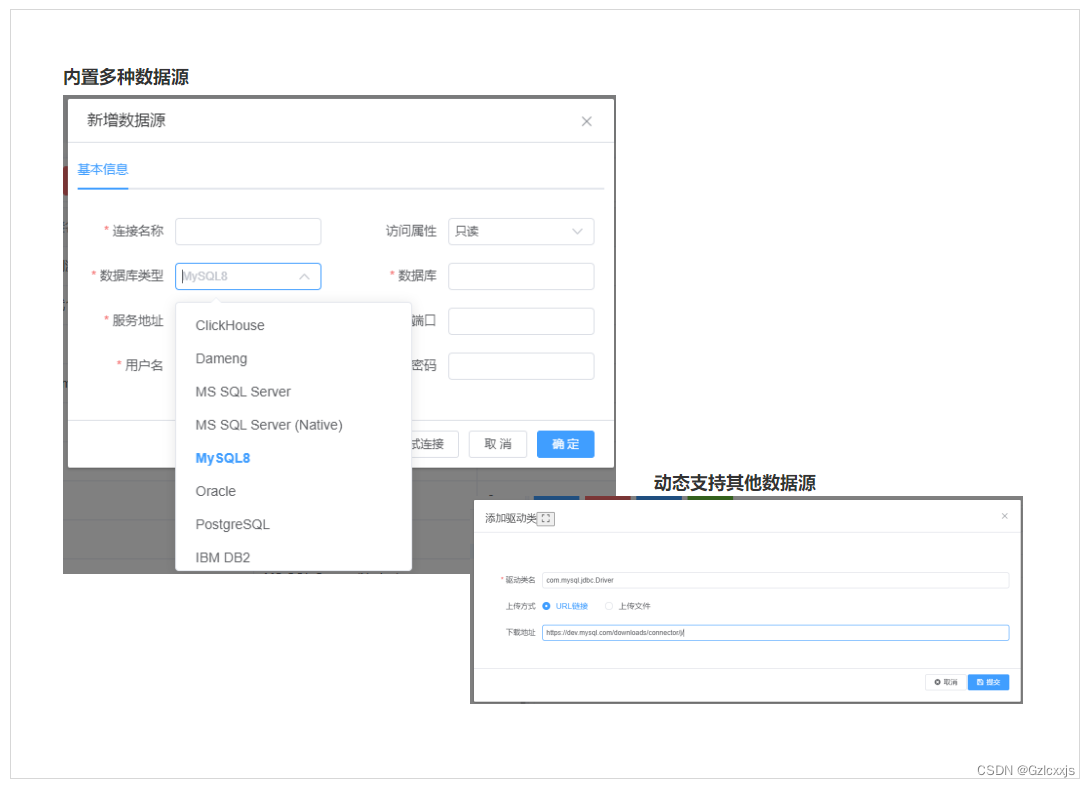Click the circle icon inside the 取消 button
This screenshot has width=1090, height=787.
pos(938,682)
